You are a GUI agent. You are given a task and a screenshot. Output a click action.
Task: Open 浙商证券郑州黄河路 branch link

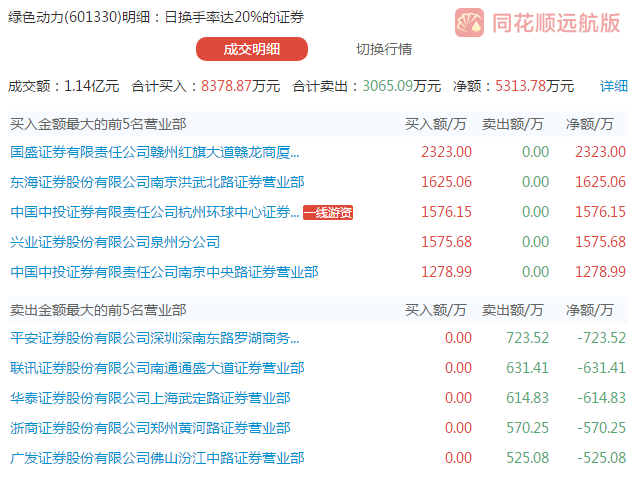pos(150,428)
